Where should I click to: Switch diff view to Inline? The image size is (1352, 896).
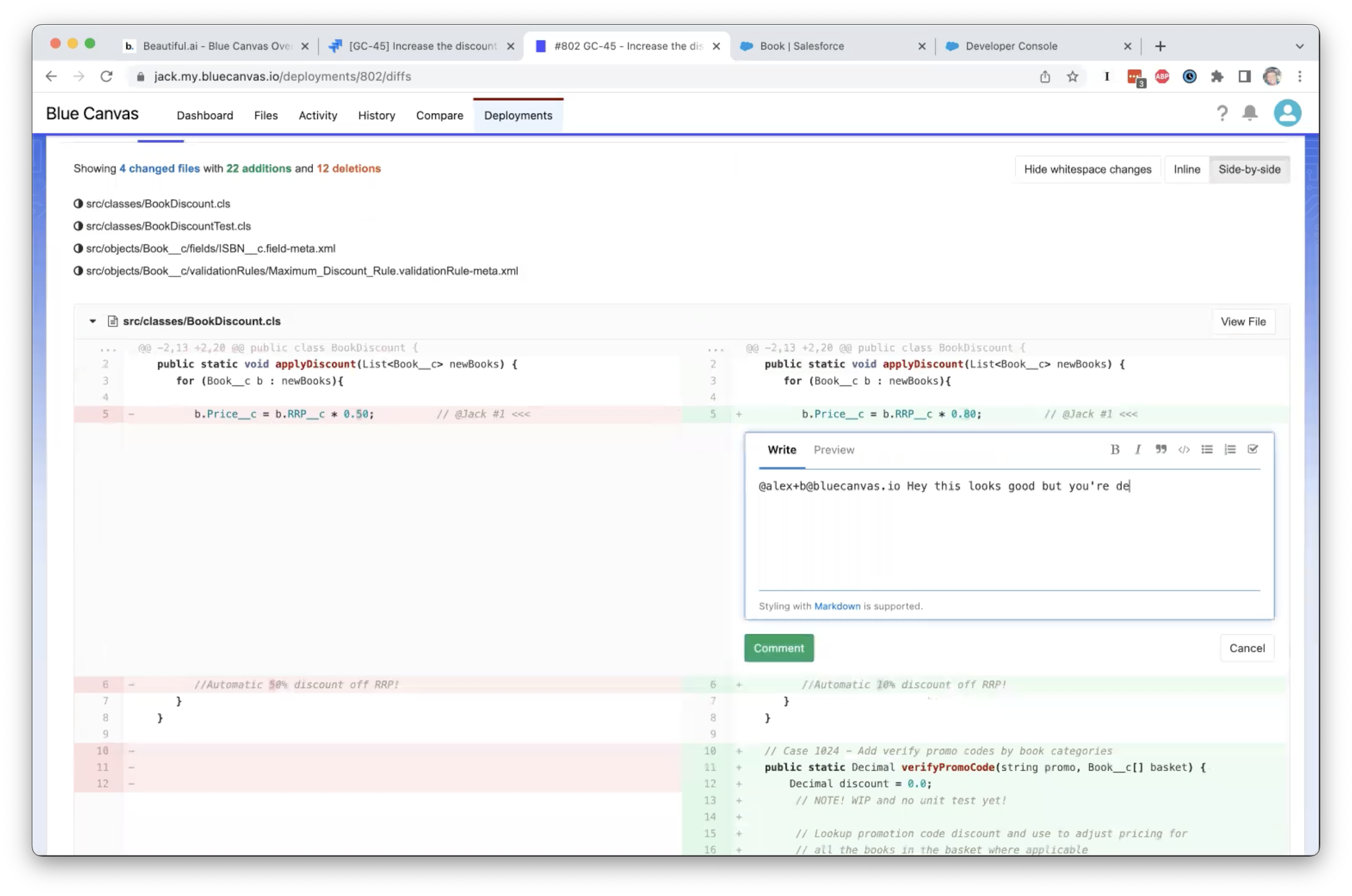coord(1186,169)
